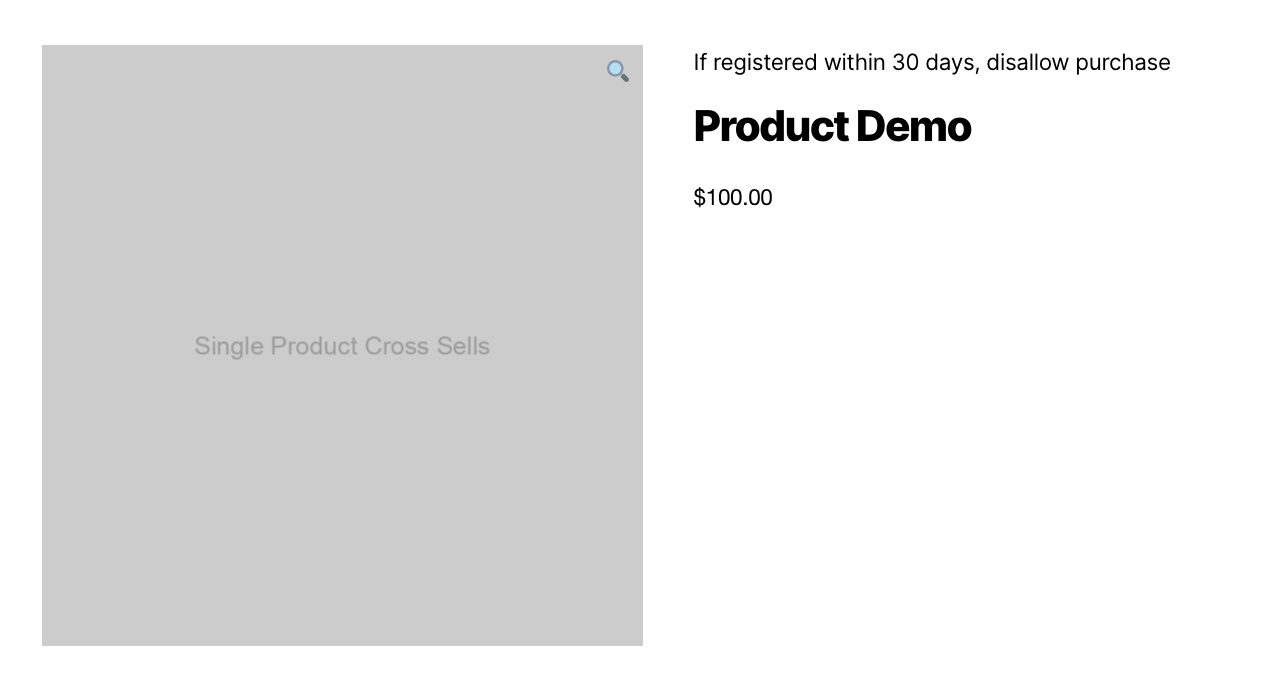Click the 'Single Product Cross Sells' placeholder text

pos(342,346)
